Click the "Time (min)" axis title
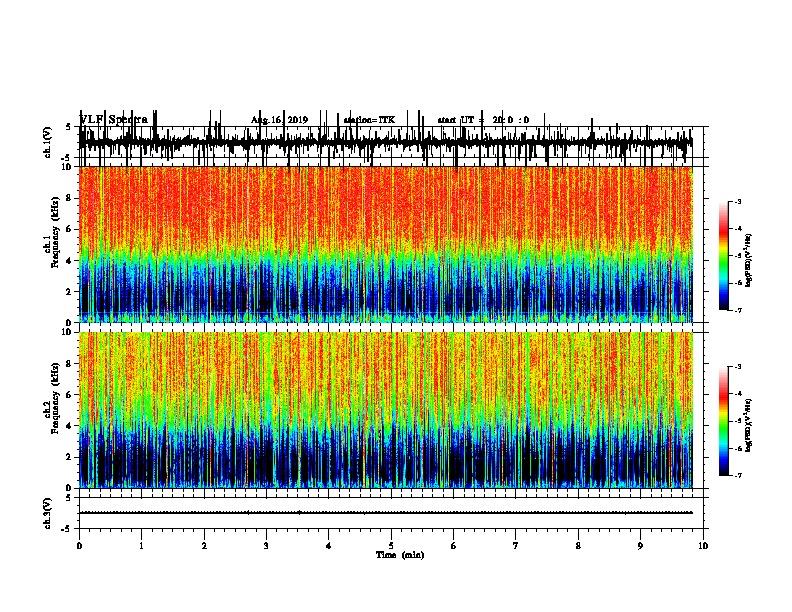The height and width of the screenshot is (612, 792). click(x=400, y=555)
